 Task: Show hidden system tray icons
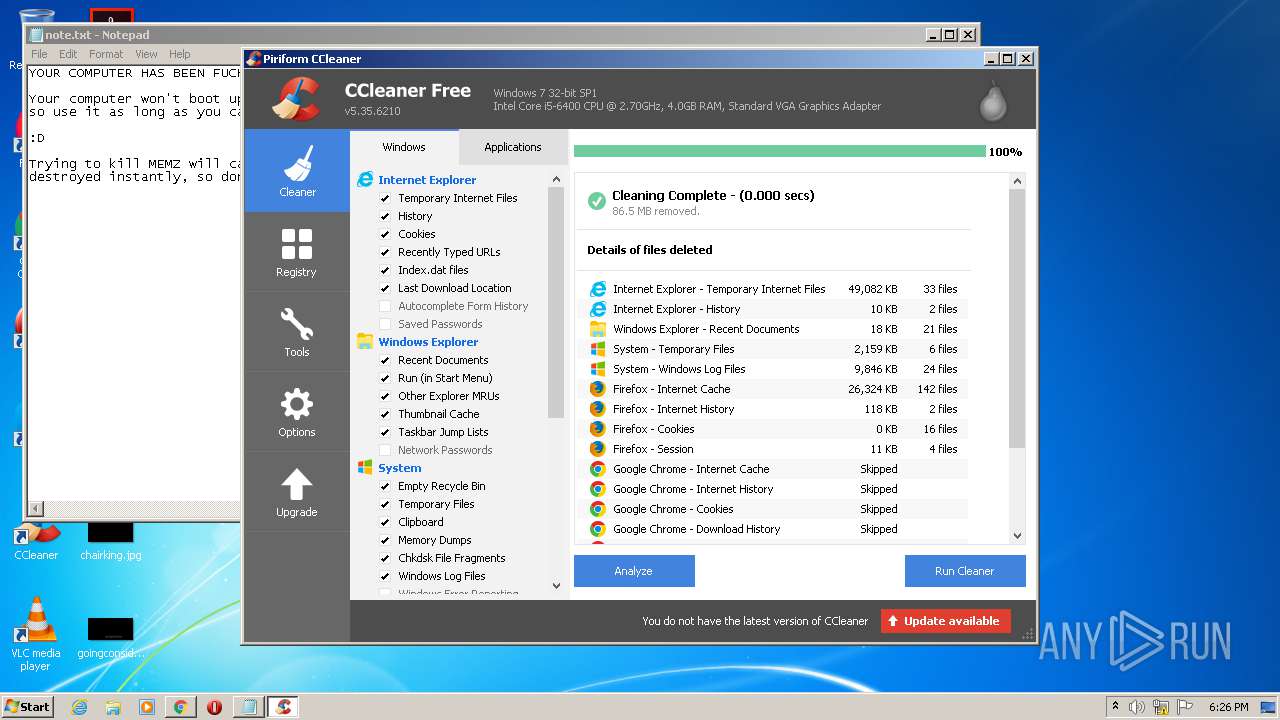[1115, 707]
